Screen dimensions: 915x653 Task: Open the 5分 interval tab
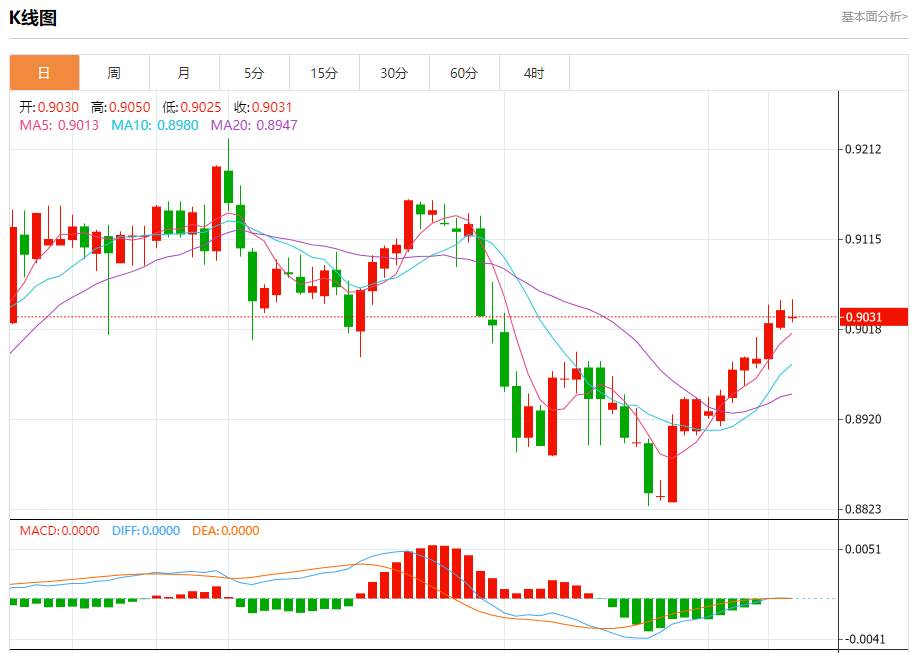pyautogui.click(x=254, y=73)
